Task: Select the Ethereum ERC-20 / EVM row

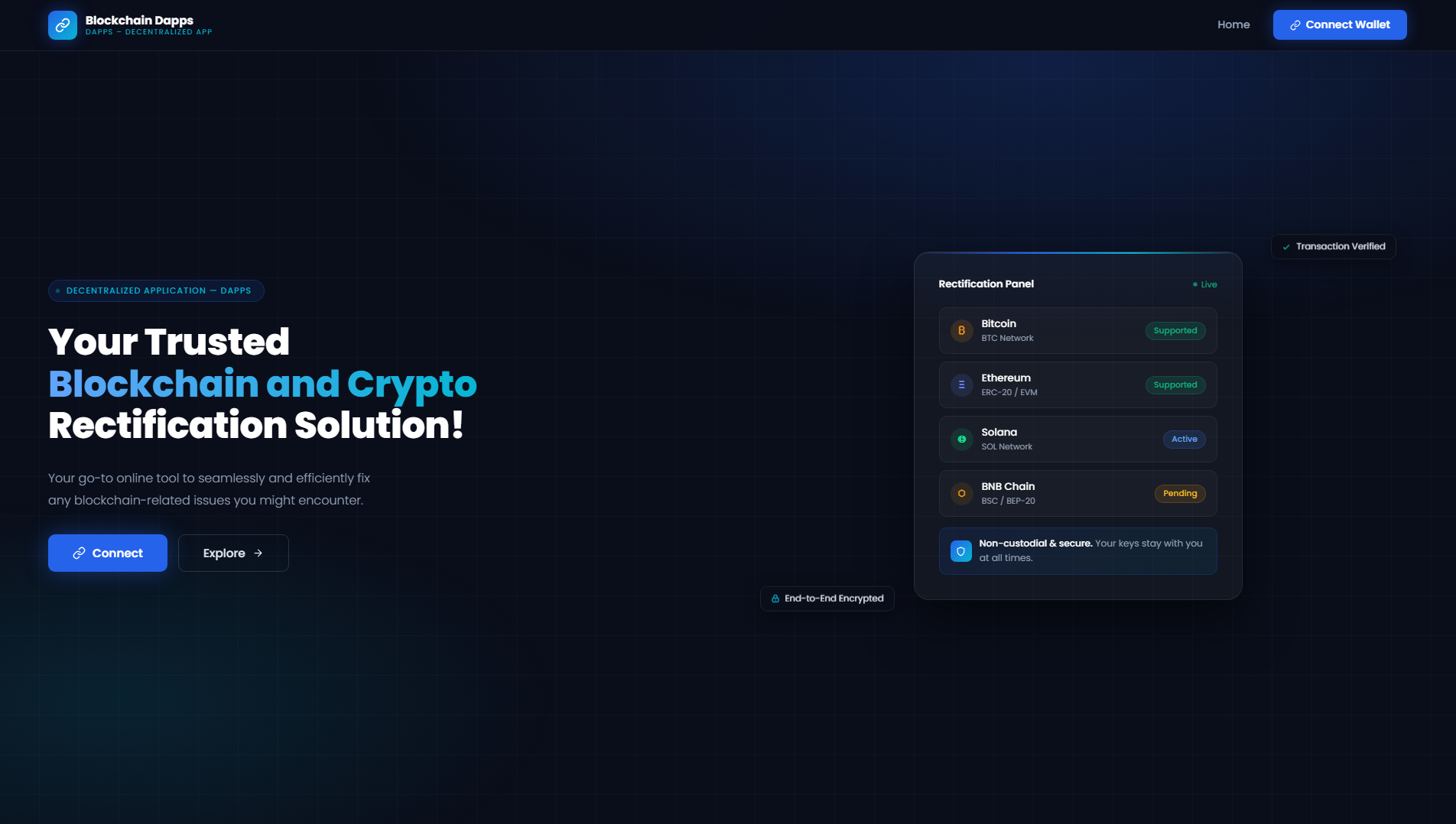Action: [1077, 385]
